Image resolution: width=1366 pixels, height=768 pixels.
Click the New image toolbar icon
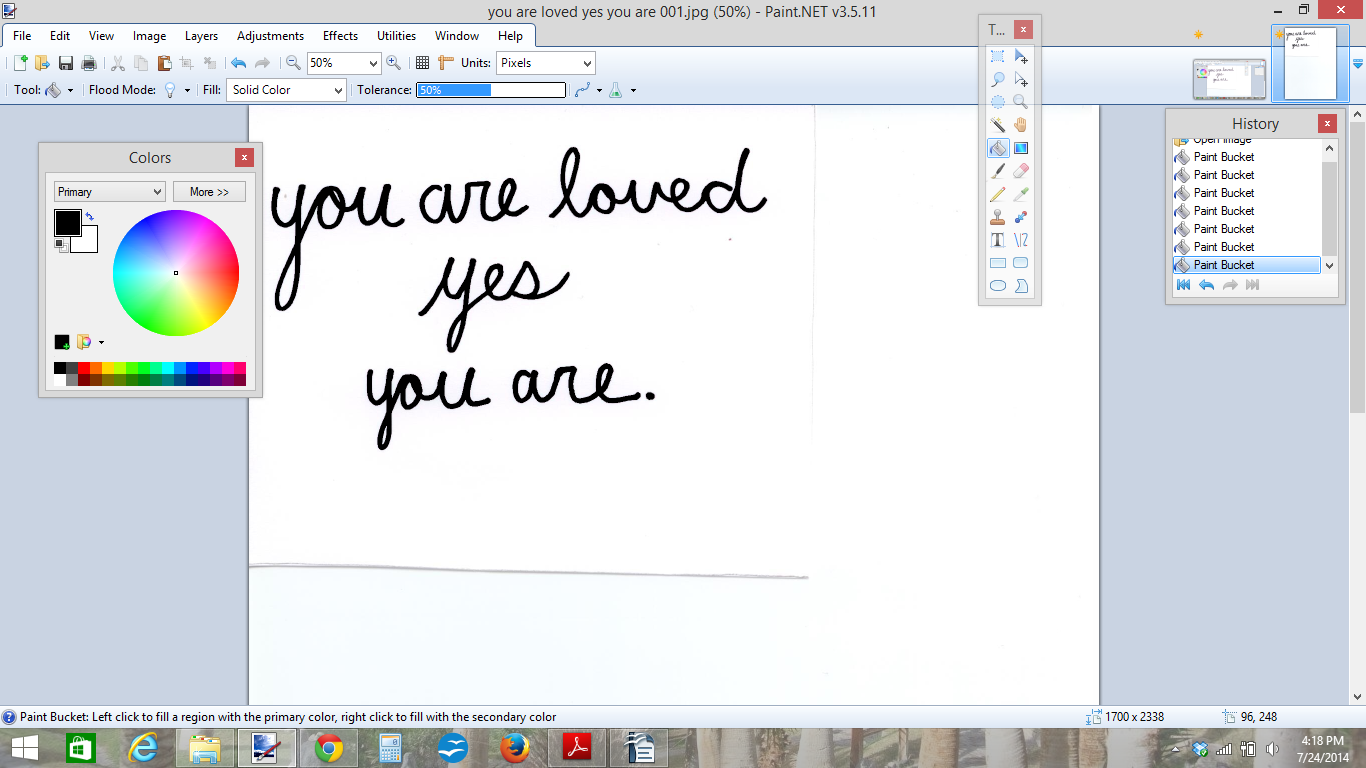20,63
